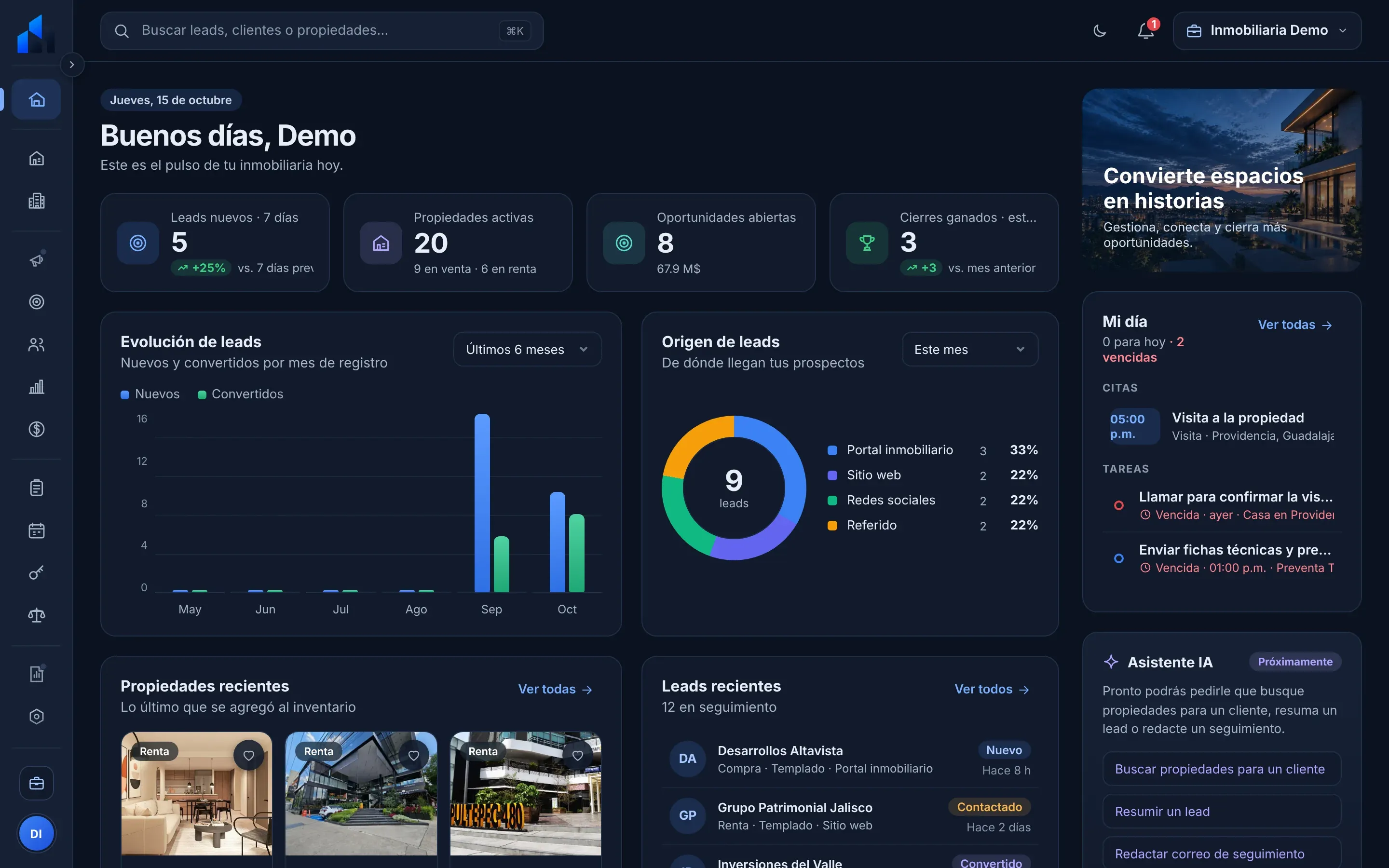Screen dimensions: 1389x868
Task: Open the report file sidebar icon
Action: pos(36,674)
